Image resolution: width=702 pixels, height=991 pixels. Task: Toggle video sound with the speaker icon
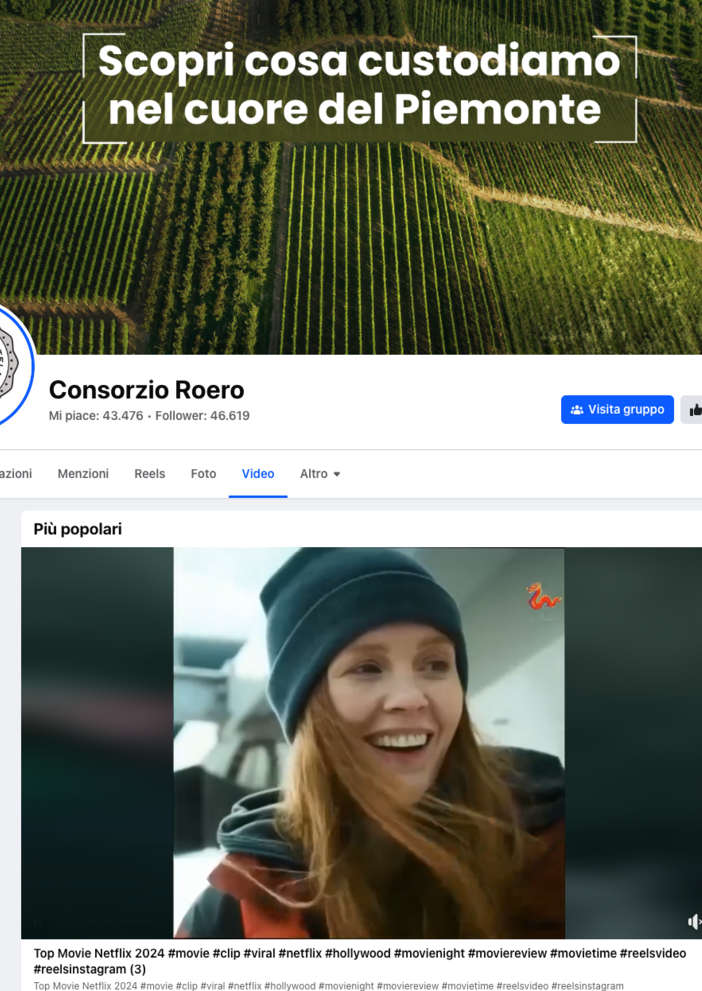point(694,921)
